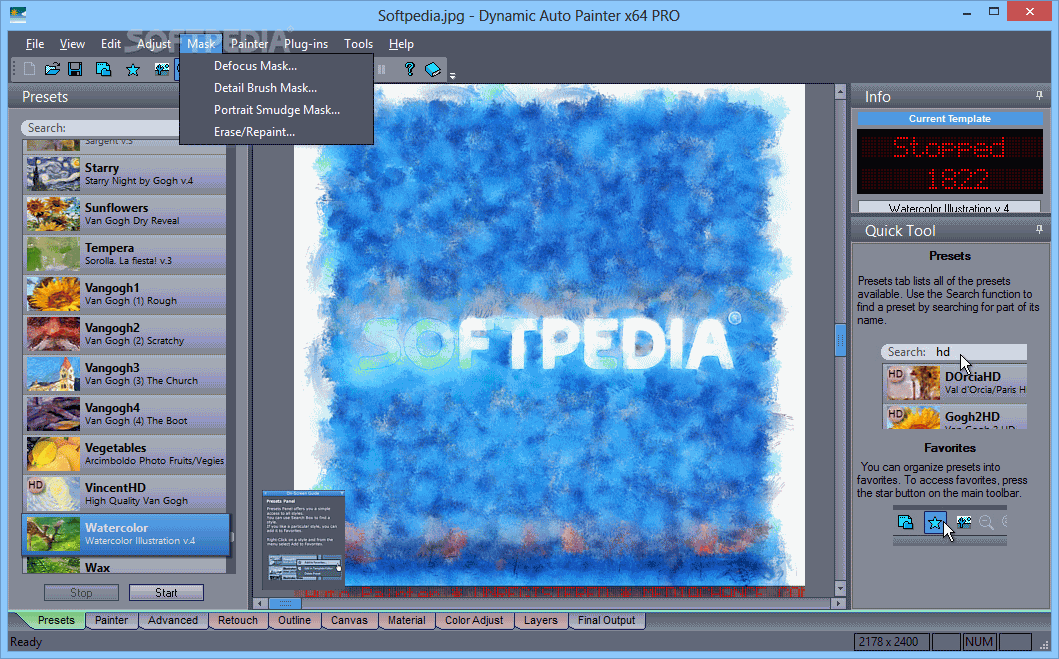Switch to the Advanced tab
The height and width of the screenshot is (659, 1059).
(173, 620)
